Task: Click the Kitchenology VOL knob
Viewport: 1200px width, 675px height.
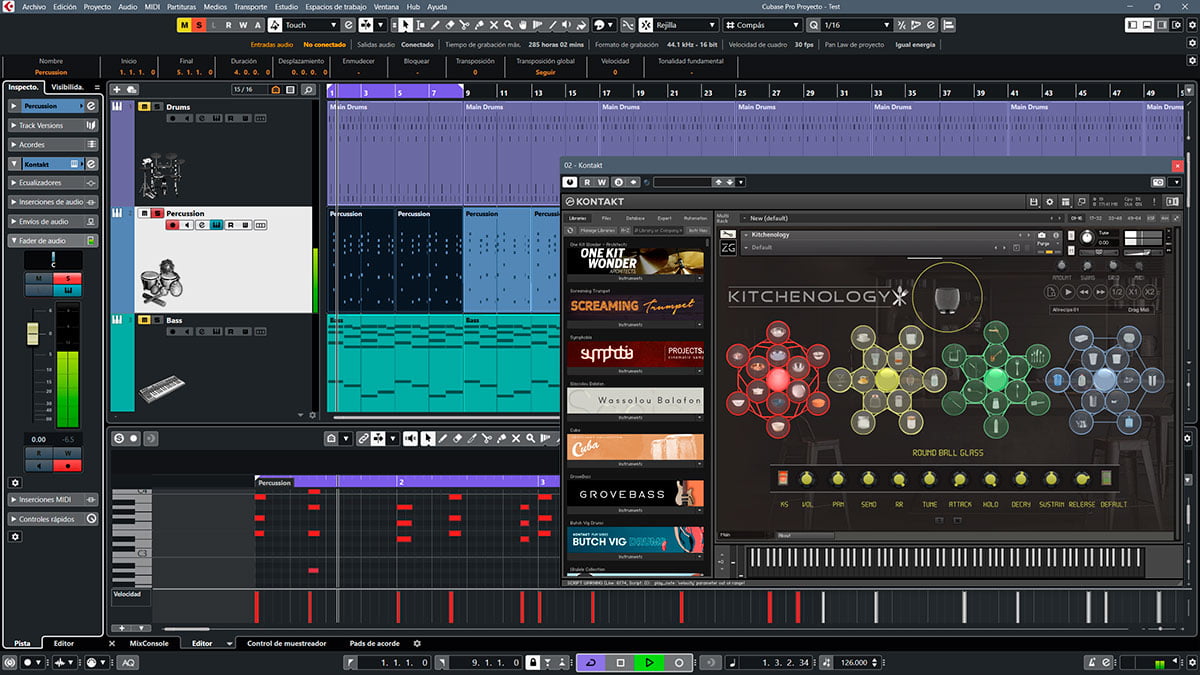Action: click(x=808, y=480)
